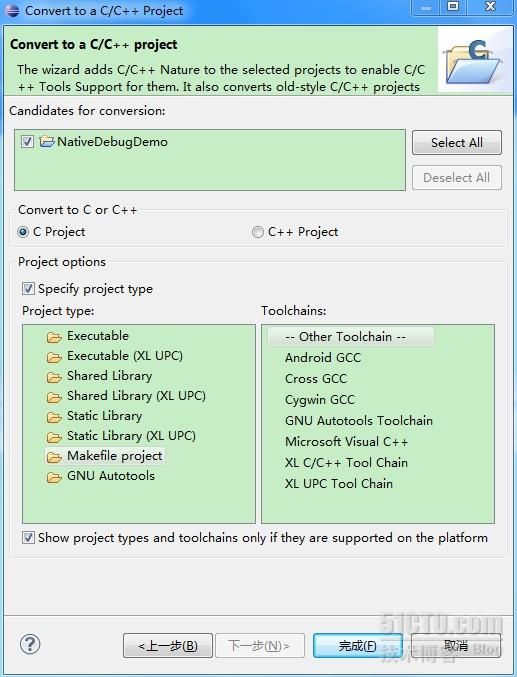
Task: Click the Executable (XL UPC) folder icon
Action: coord(54,357)
